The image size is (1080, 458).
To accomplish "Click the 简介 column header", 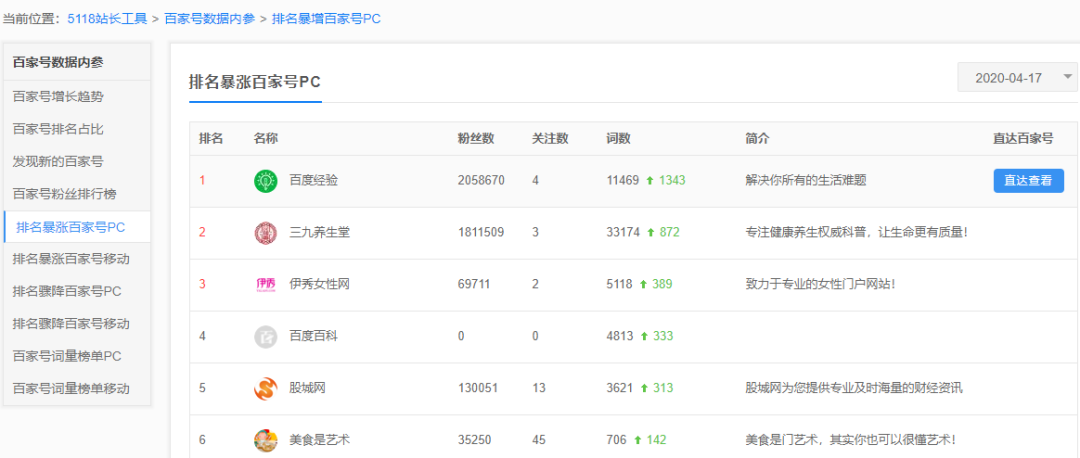I will pyautogui.click(x=758, y=138).
